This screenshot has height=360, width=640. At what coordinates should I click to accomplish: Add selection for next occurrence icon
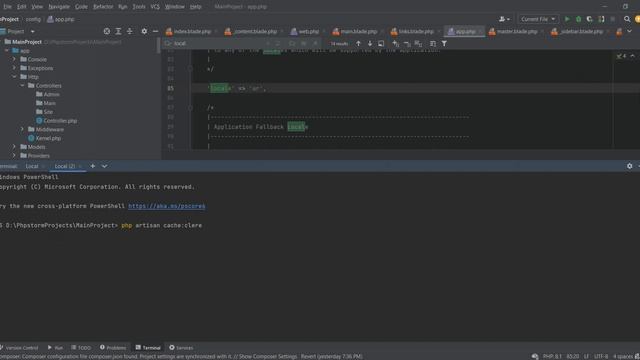(x=395, y=43)
